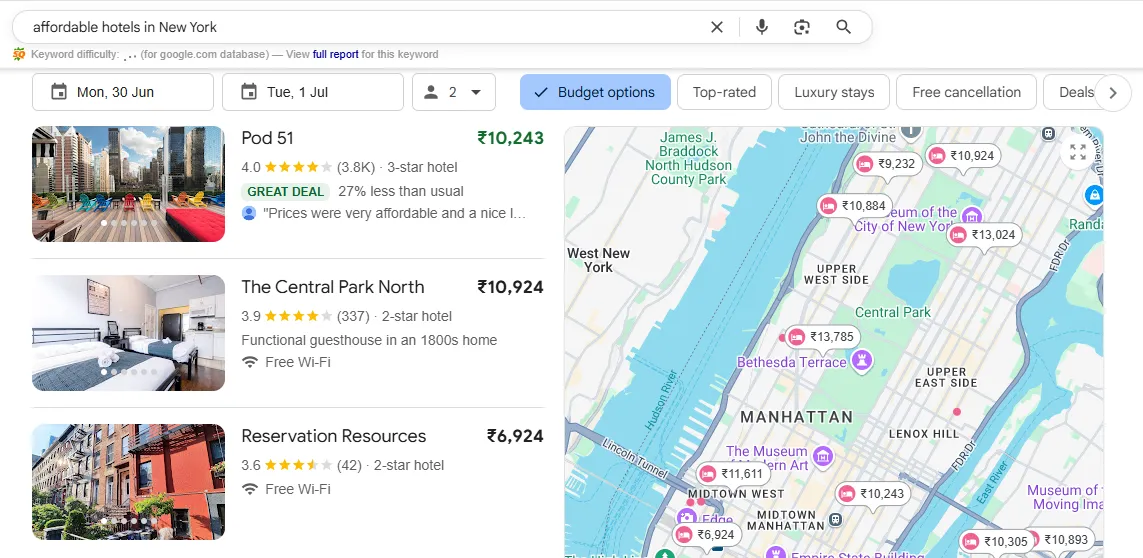Open the Reservation Resources listing title
The image size is (1143, 558).
pos(334,436)
